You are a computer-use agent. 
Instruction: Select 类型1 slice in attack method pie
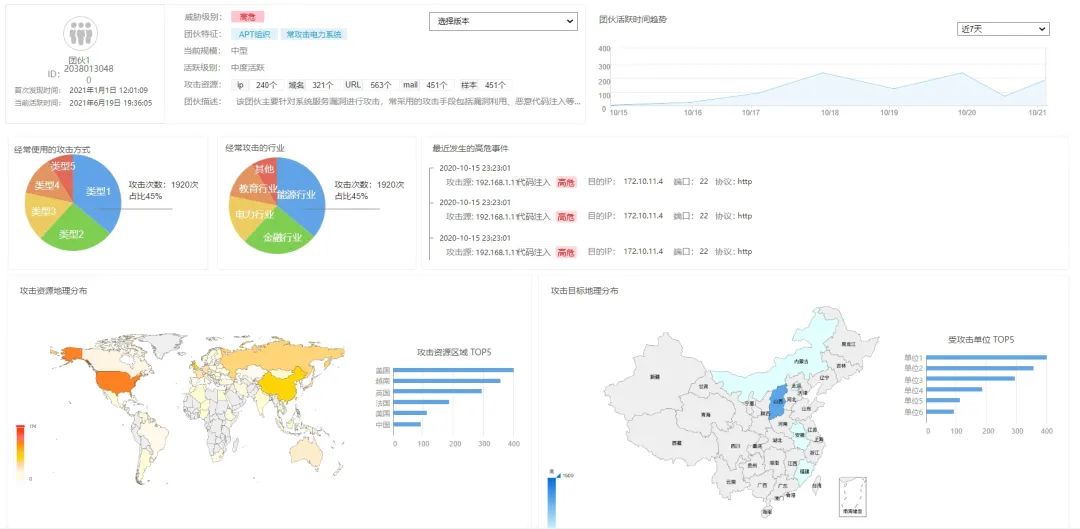click(98, 190)
